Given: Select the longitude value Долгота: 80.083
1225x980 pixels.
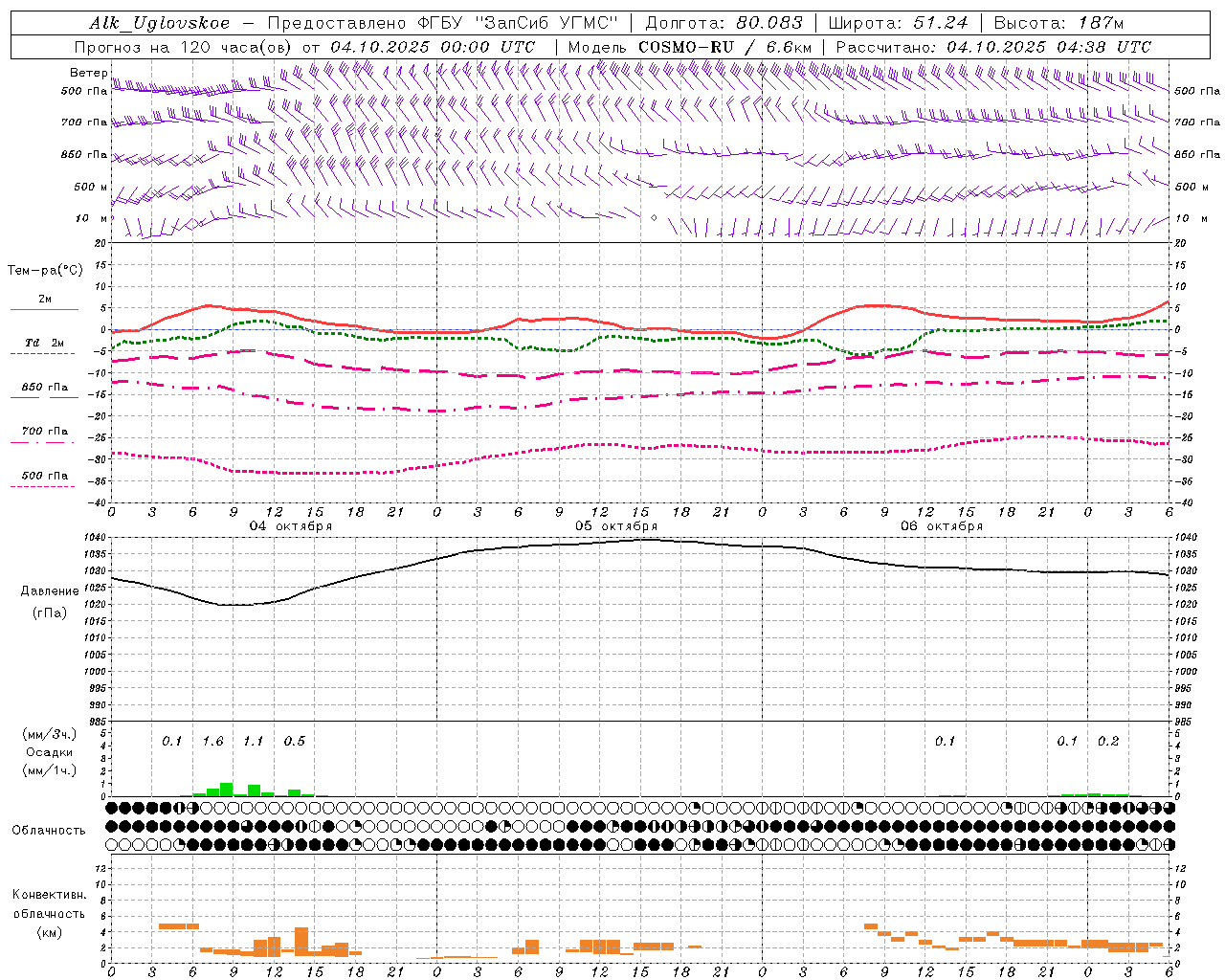Looking at the screenshot, I should (x=724, y=23).
